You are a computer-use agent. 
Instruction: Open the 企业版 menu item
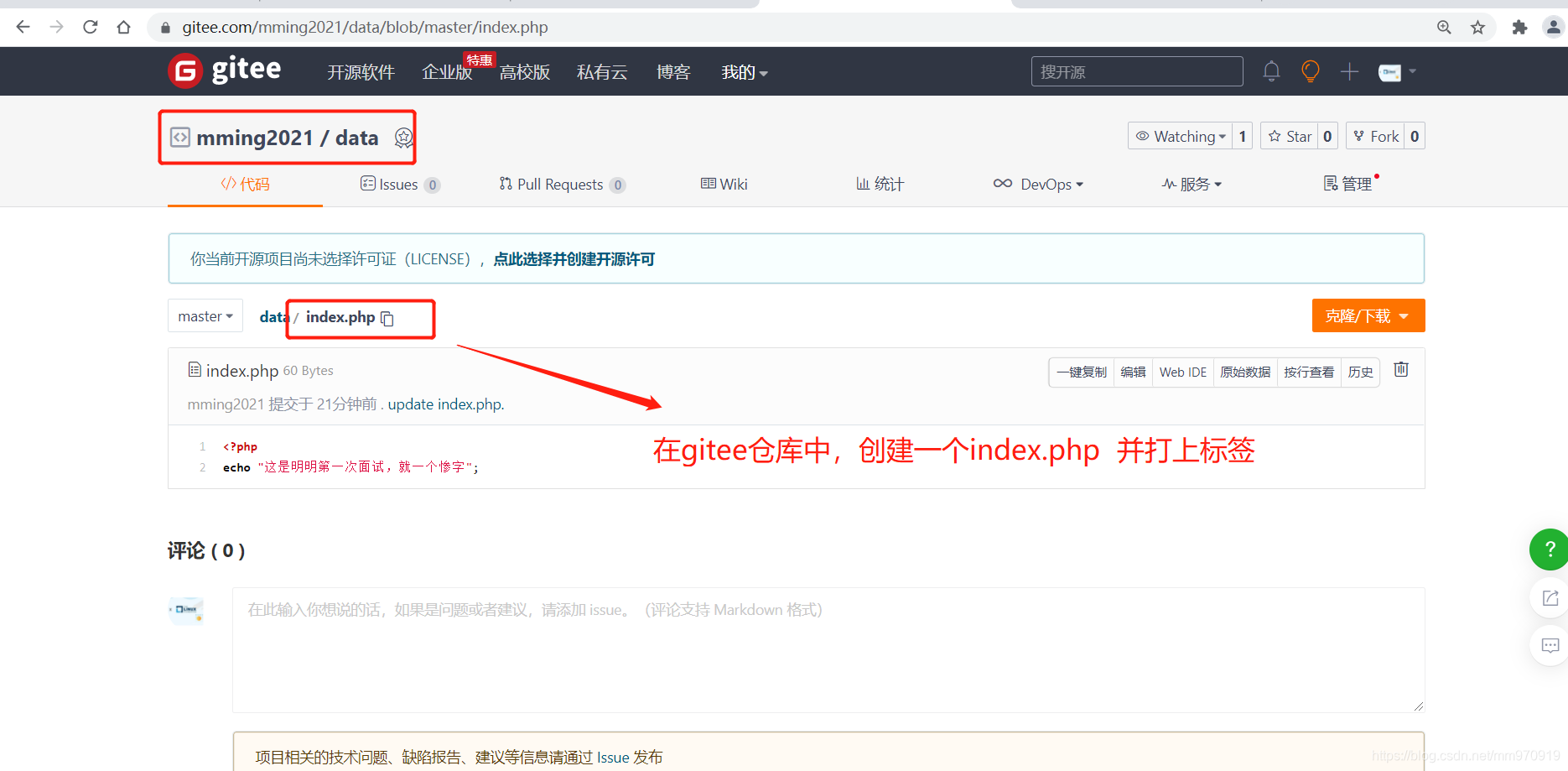tap(447, 72)
